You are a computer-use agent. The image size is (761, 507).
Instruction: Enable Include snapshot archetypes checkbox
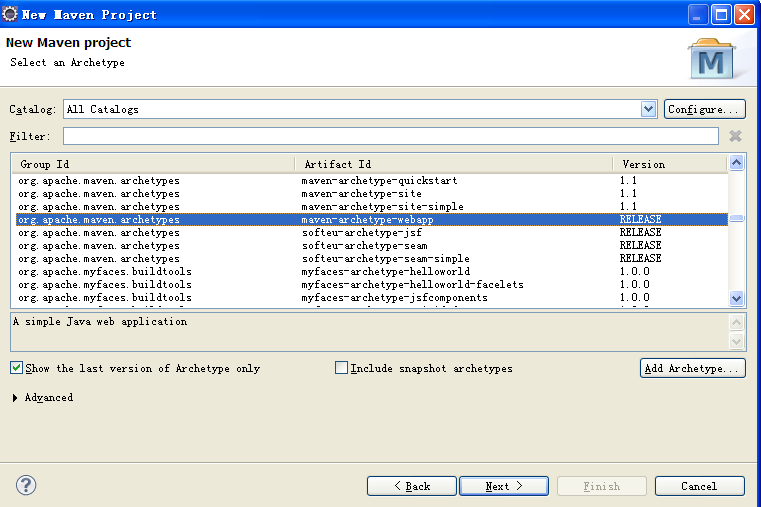pos(341,368)
